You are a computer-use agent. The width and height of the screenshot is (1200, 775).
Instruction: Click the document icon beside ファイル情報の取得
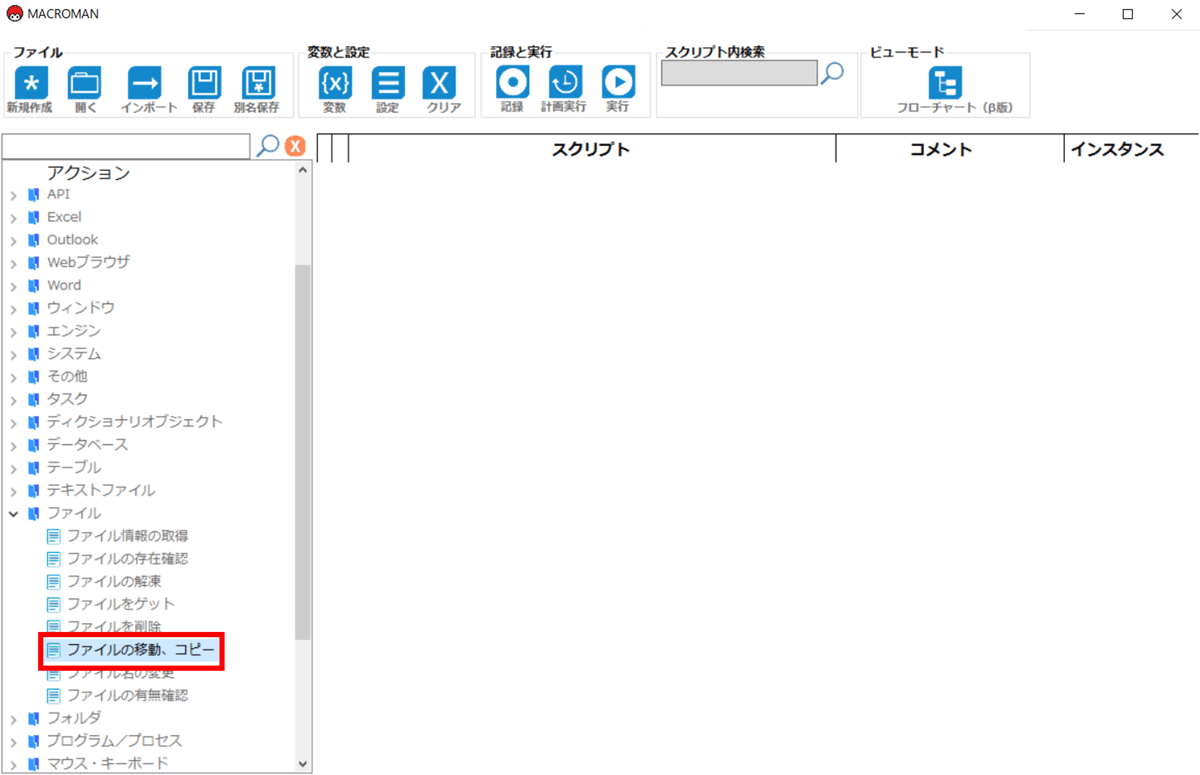point(54,536)
